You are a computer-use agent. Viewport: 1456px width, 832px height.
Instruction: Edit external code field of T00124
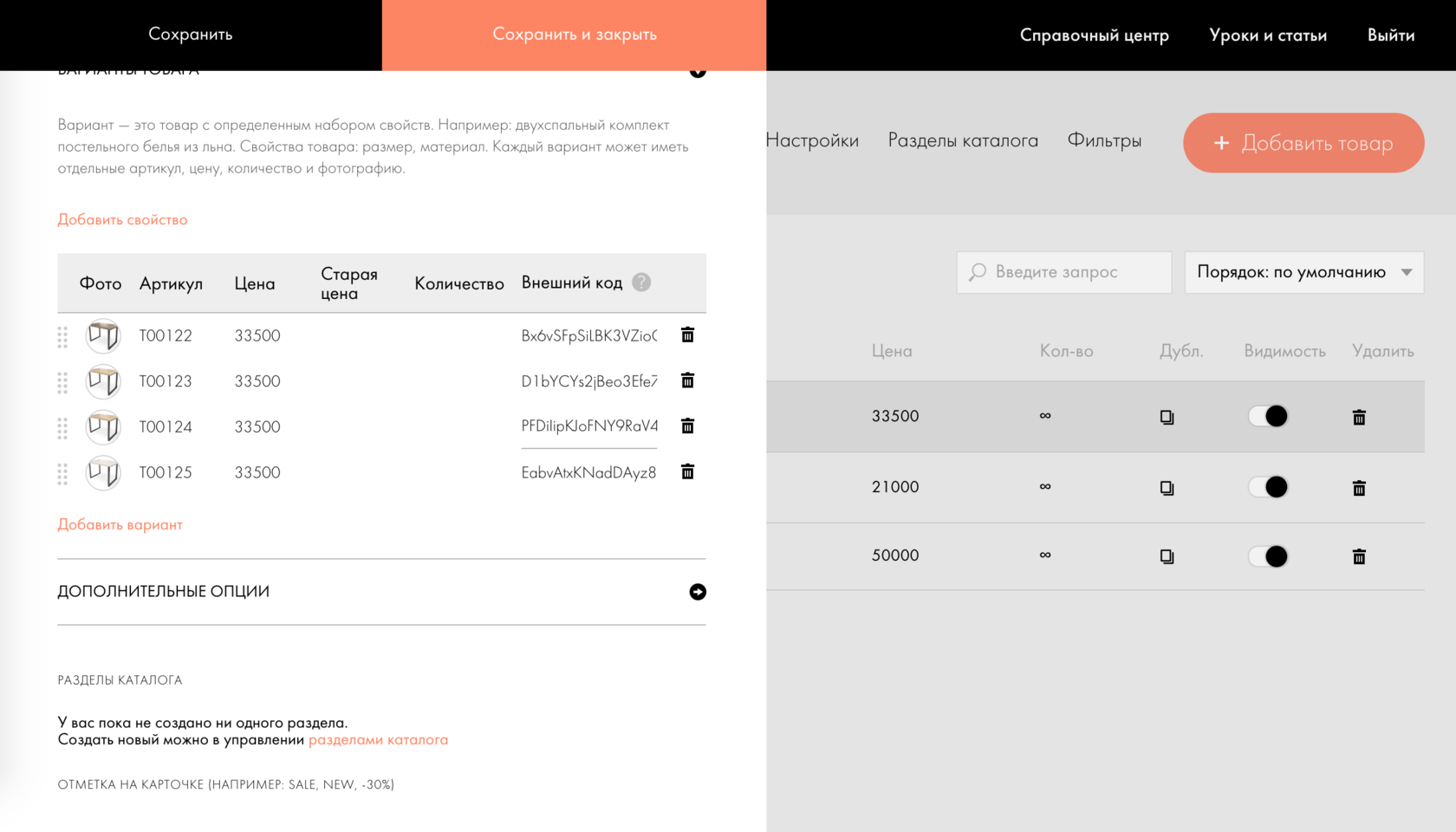click(x=589, y=426)
